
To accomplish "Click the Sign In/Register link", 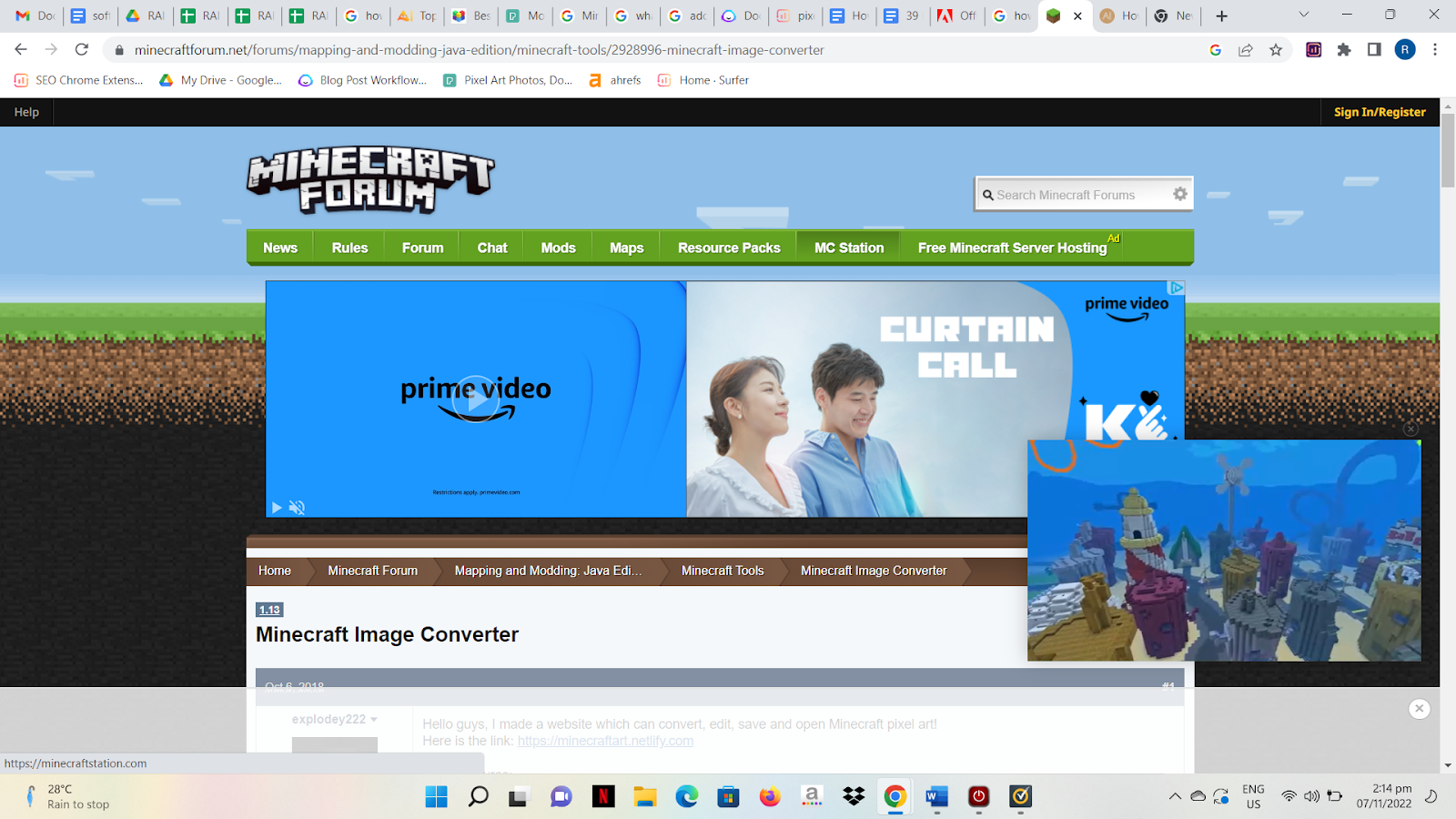I will coord(1380,112).
